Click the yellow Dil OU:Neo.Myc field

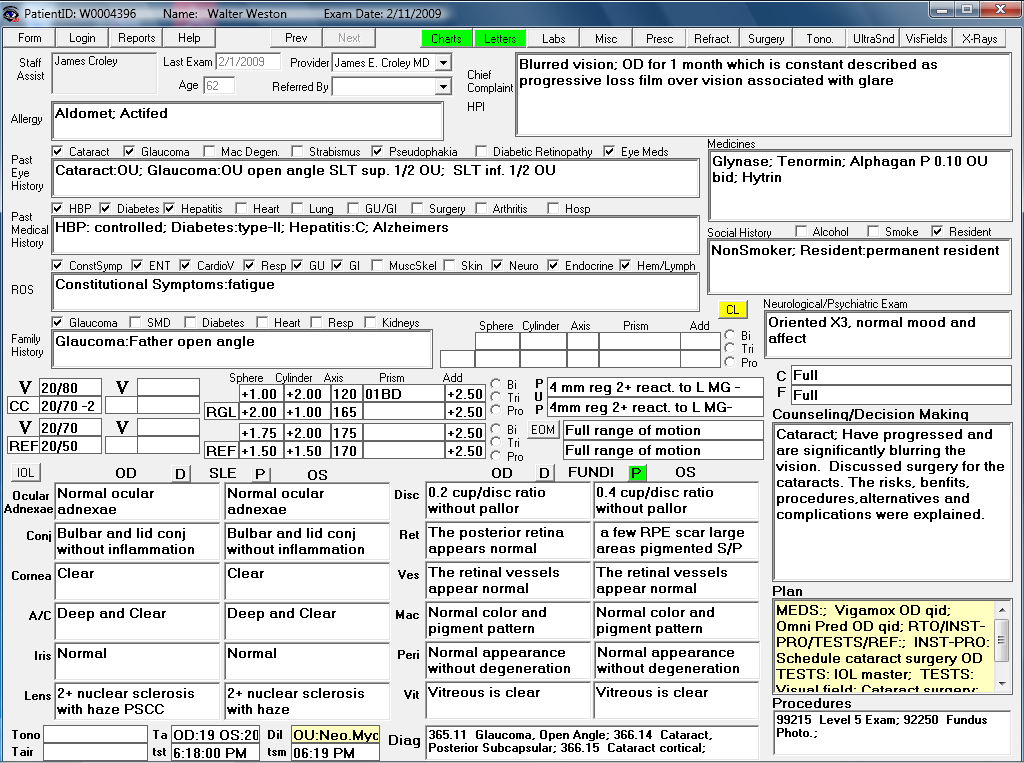click(x=336, y=735)
